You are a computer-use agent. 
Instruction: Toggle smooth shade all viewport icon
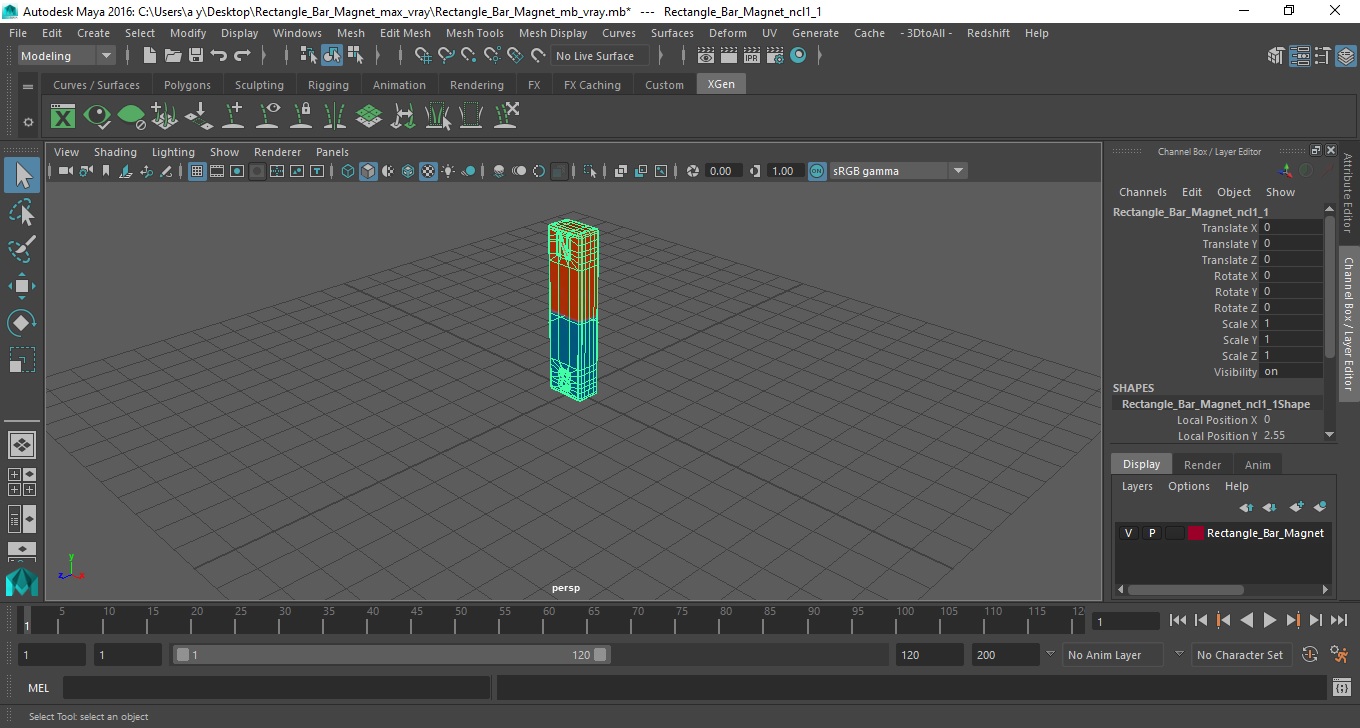pyautogui.click(x=368, y=171)
